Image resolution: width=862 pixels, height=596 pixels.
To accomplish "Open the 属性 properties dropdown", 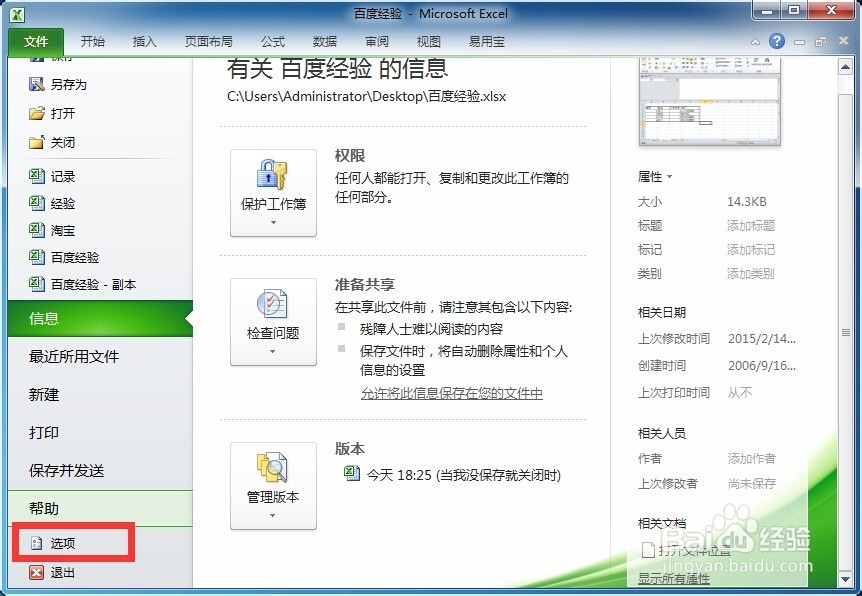I will click(x=655, y=177).
